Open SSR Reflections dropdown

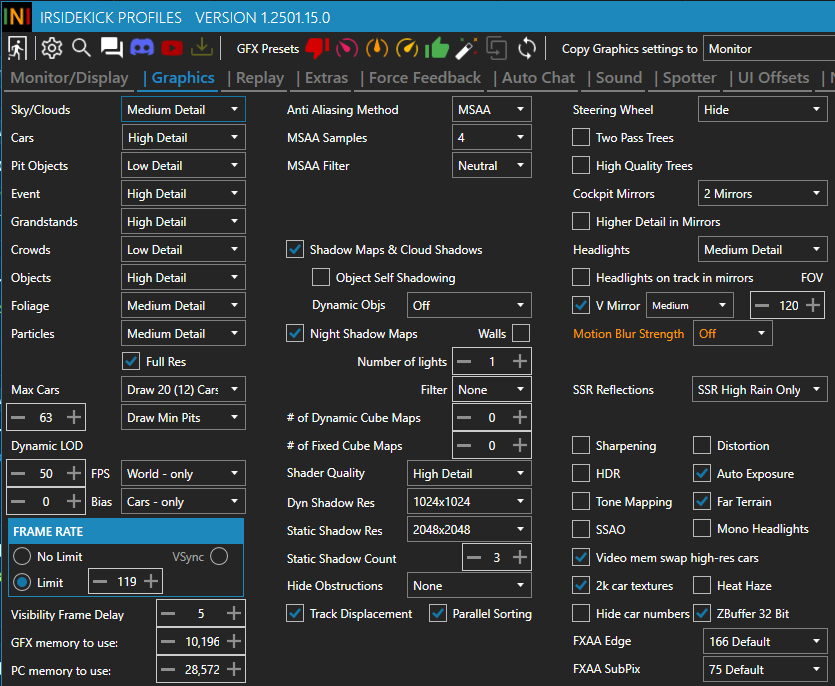[x=759, y=389]
